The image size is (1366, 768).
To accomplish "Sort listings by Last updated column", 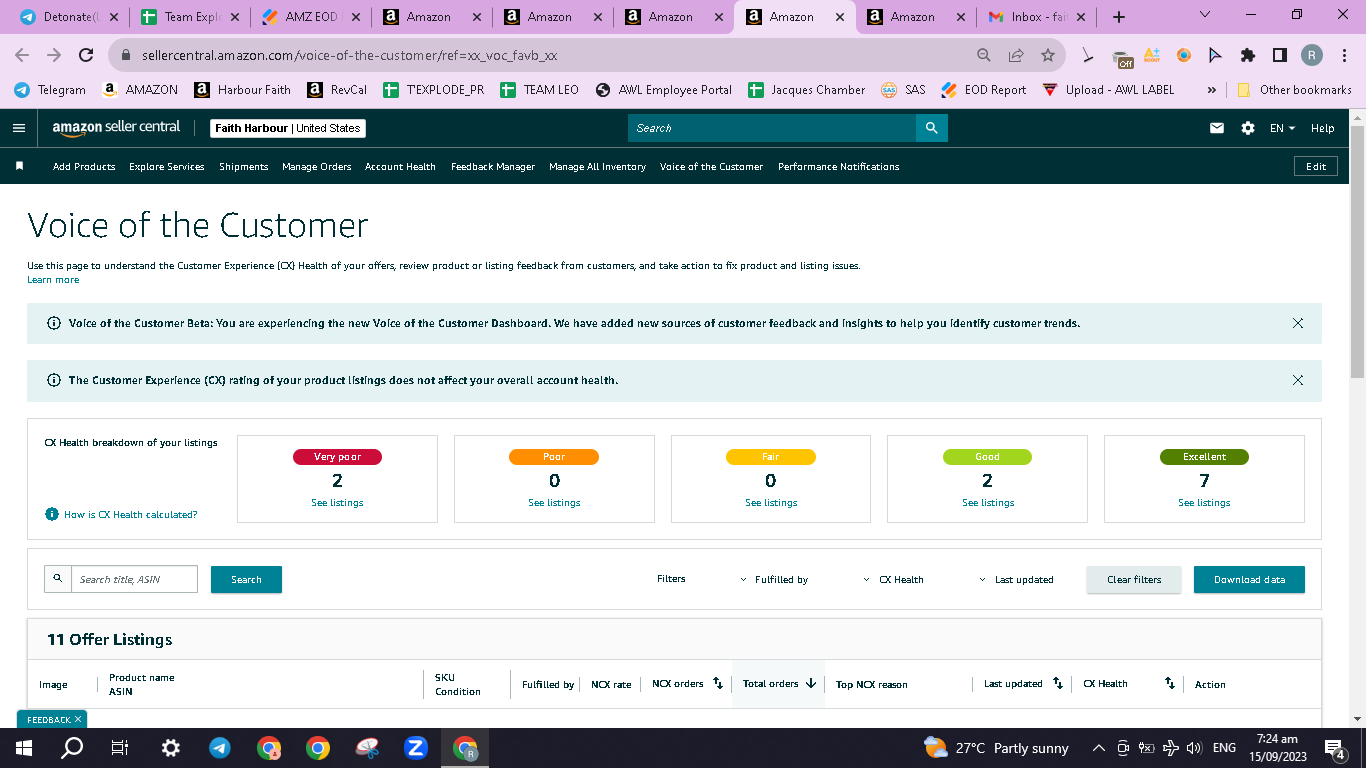I will (x=1058, y=683).
